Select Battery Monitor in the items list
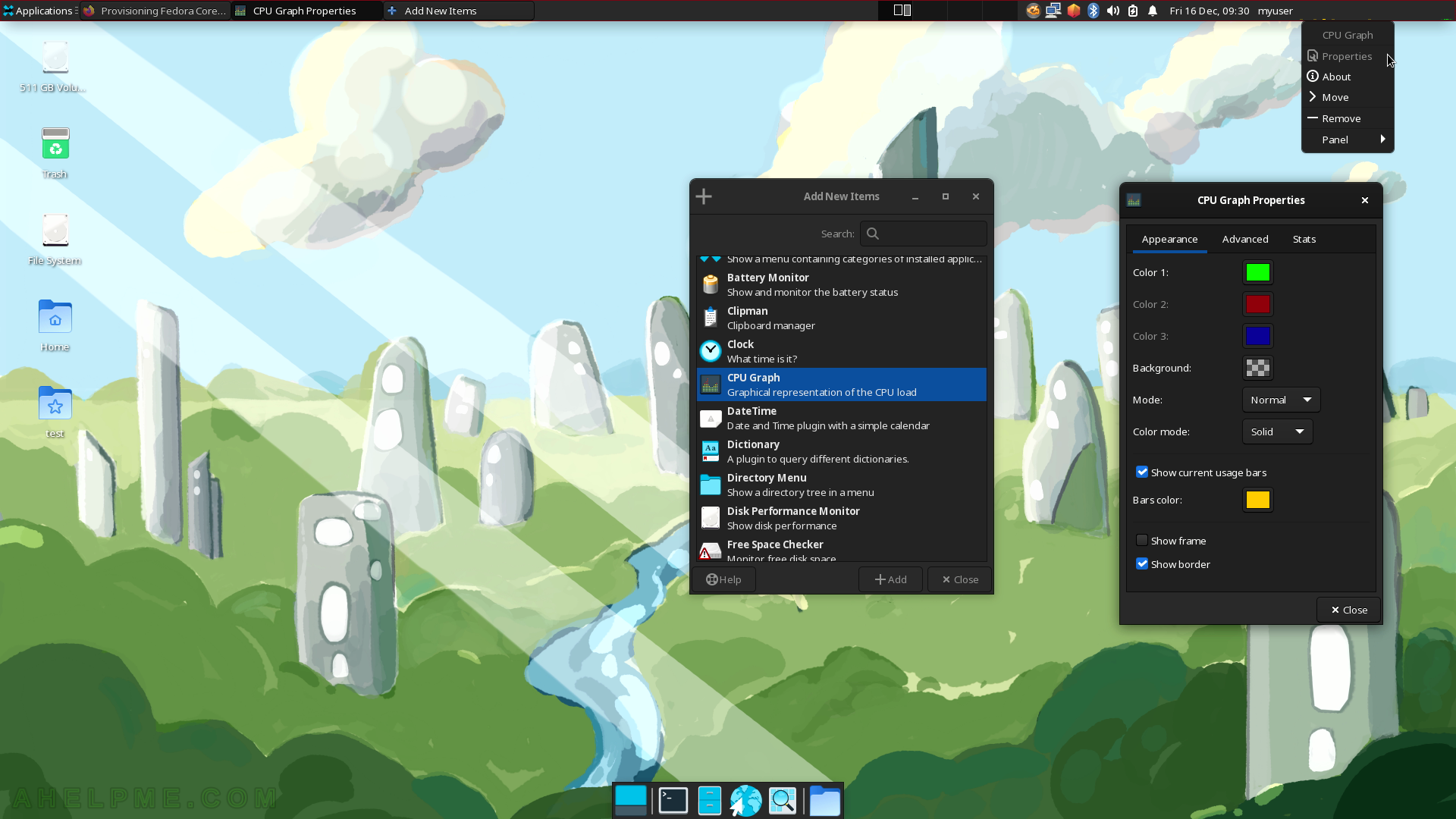Viewport: 1456px width, 819px height. tap(841, 284)
